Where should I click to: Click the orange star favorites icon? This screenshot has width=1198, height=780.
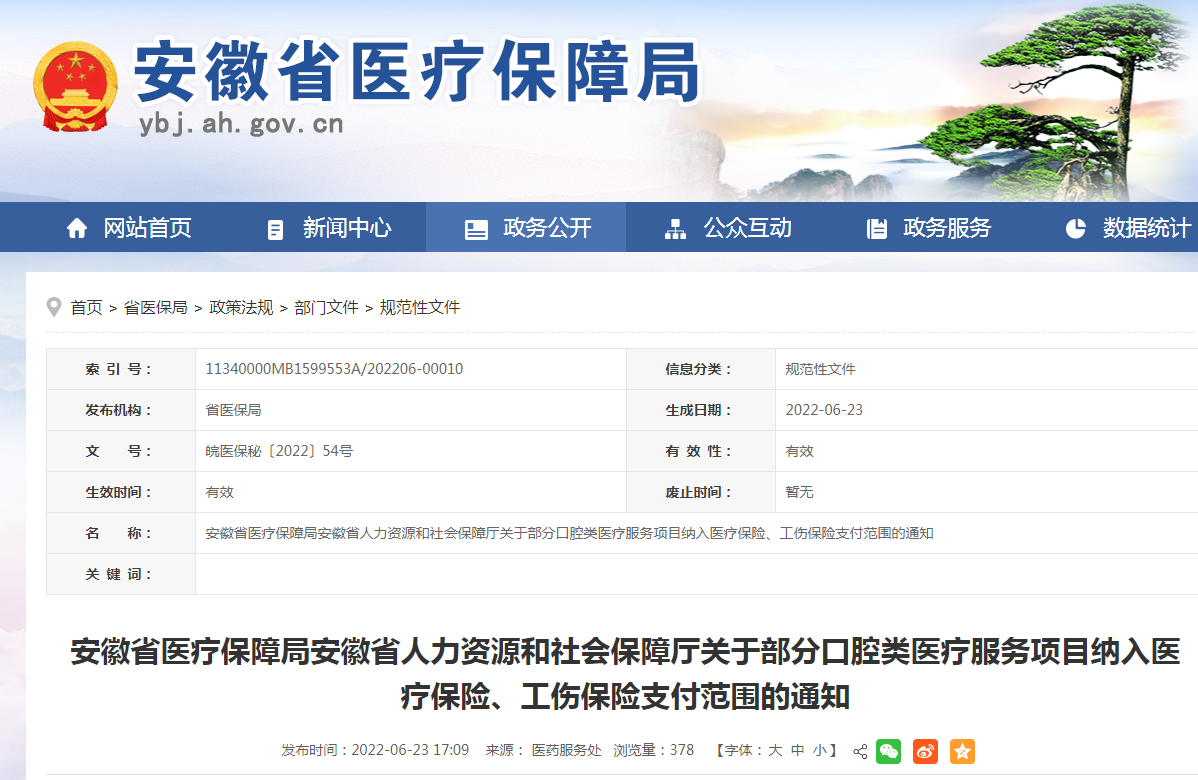[962, 752]
